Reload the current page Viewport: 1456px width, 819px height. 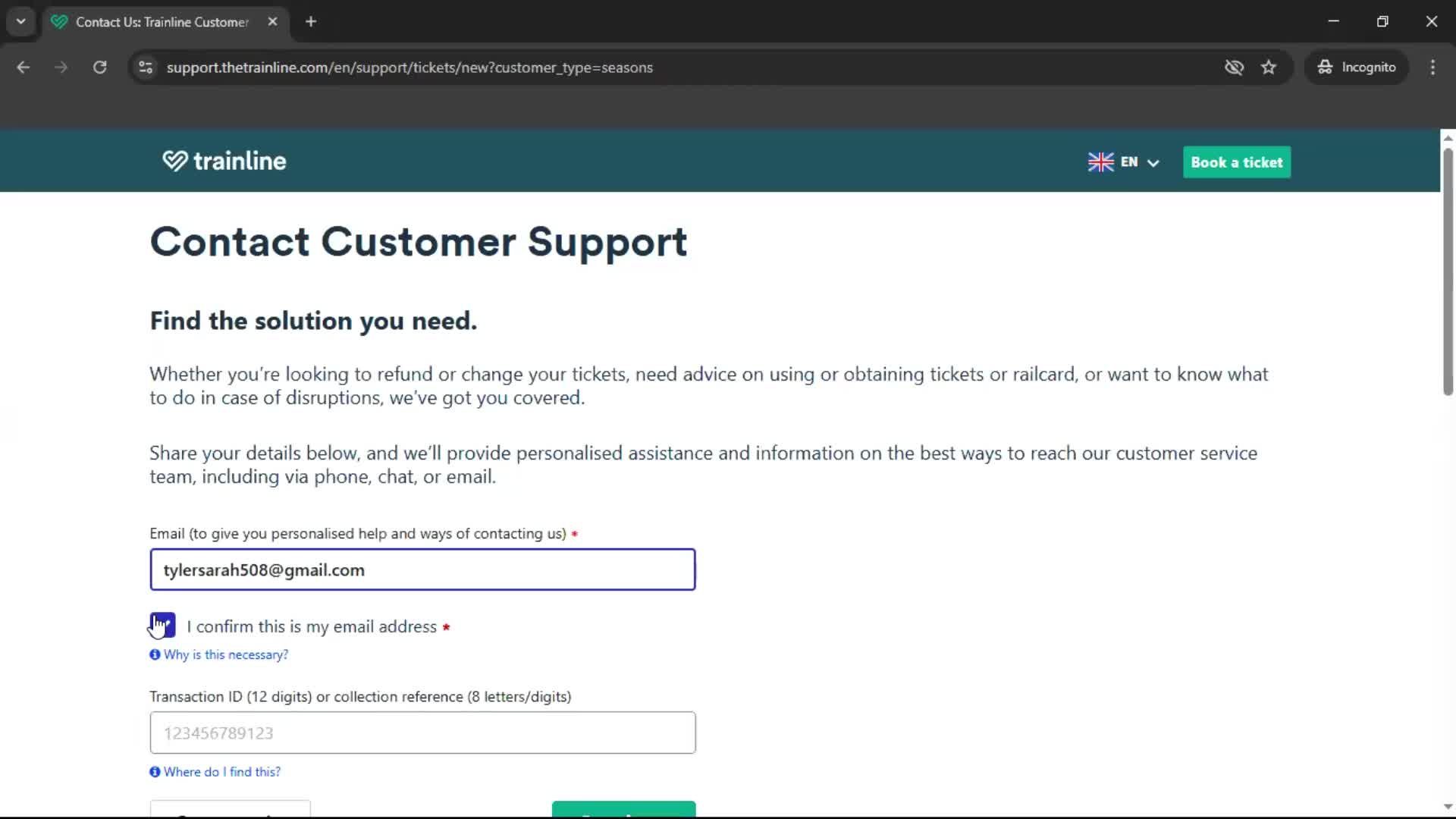[99, 67]
